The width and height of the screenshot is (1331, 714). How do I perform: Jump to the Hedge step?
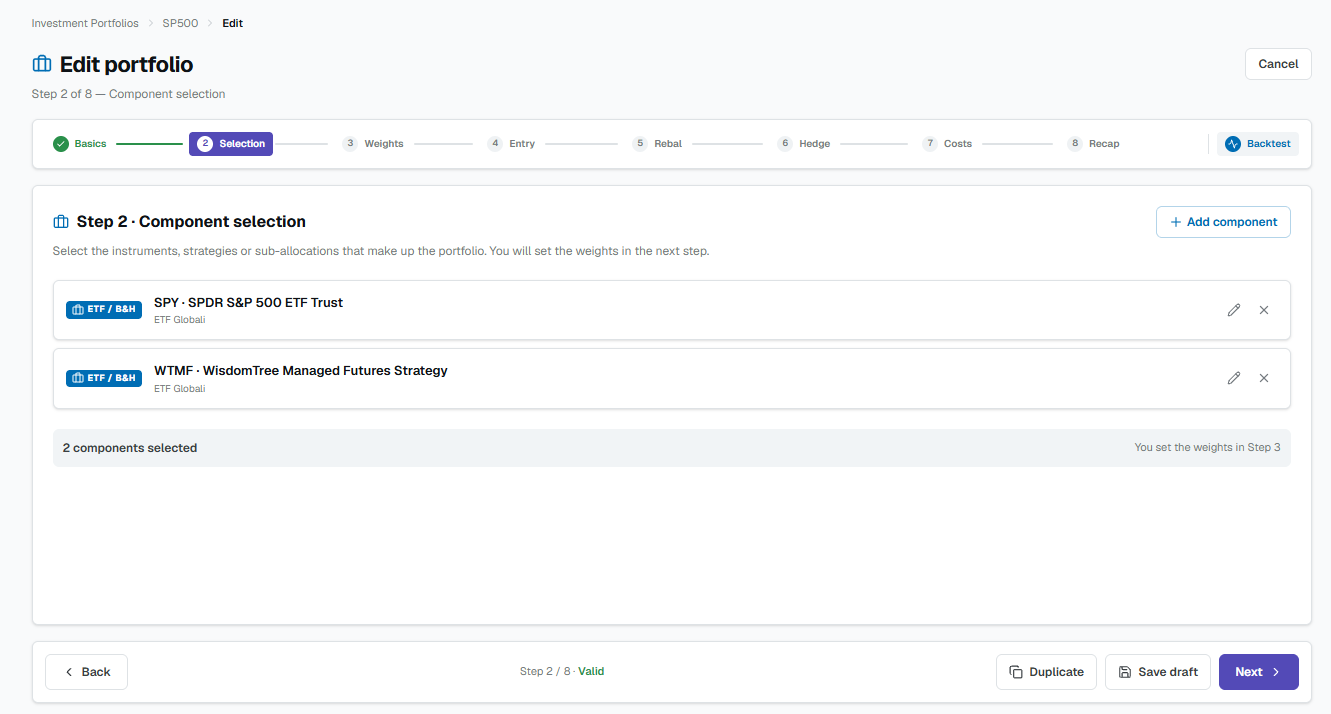[x=804, y=144]
